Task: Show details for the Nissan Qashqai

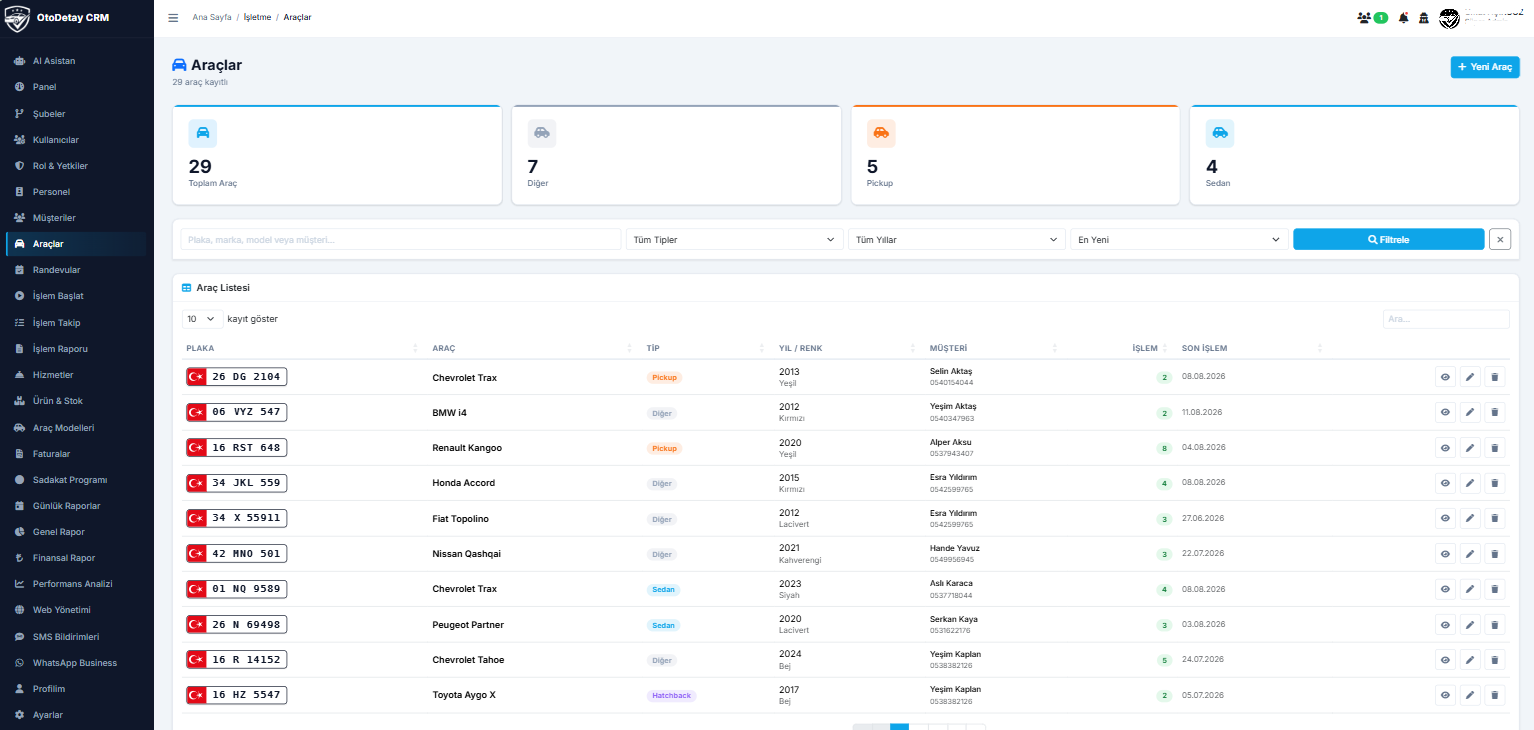Action: click(x=1445, y=554)
